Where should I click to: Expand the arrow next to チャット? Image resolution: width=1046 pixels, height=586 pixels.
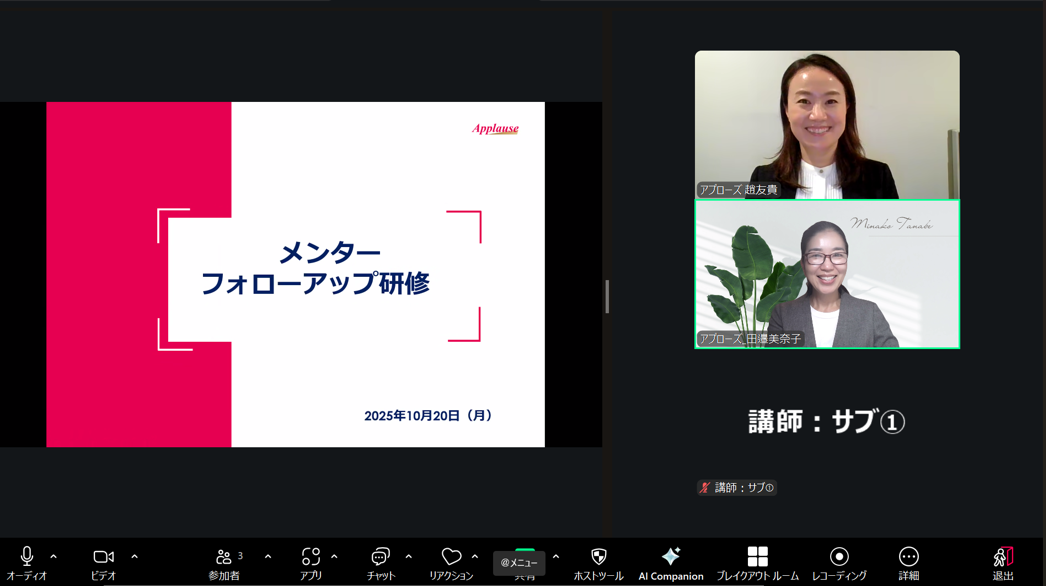(x=409, y=557)
